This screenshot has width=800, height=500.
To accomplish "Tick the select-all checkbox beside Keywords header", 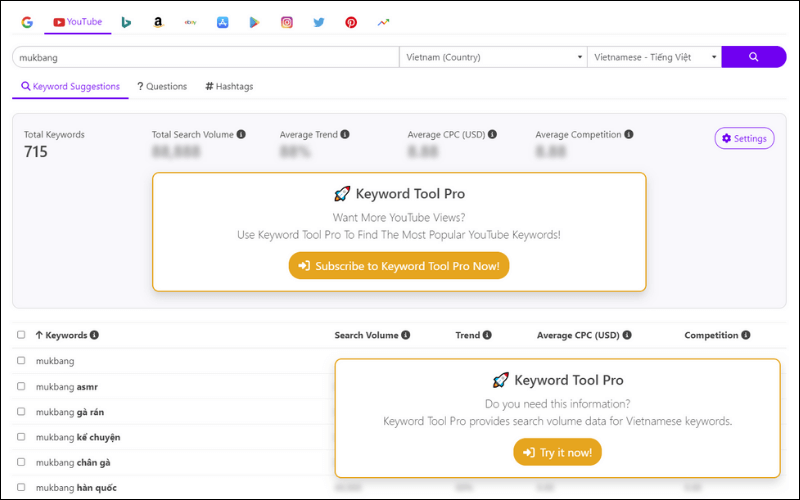I will tap(21, 335).
